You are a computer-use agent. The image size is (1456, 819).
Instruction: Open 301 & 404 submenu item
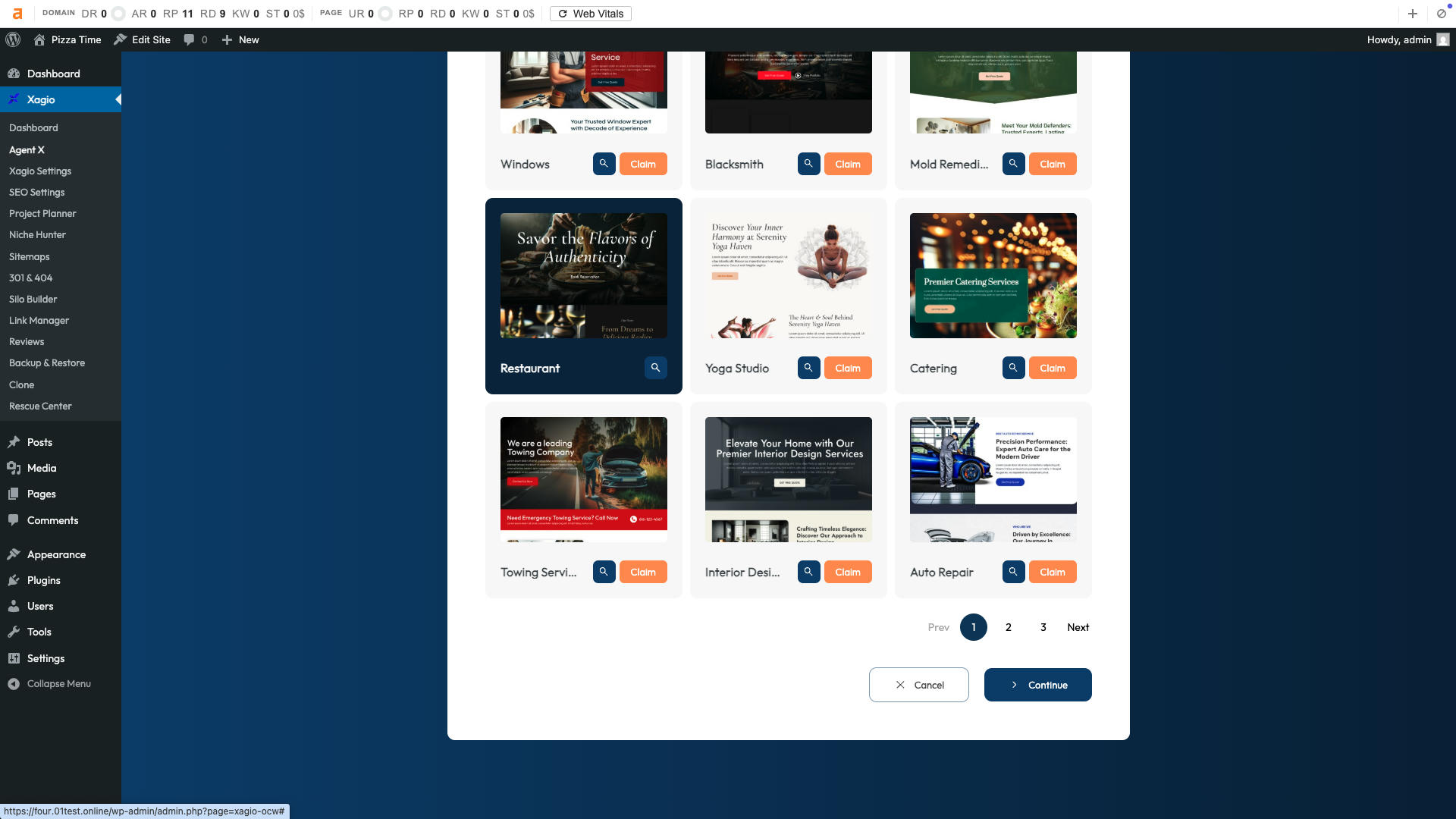(x=30, y=278)
